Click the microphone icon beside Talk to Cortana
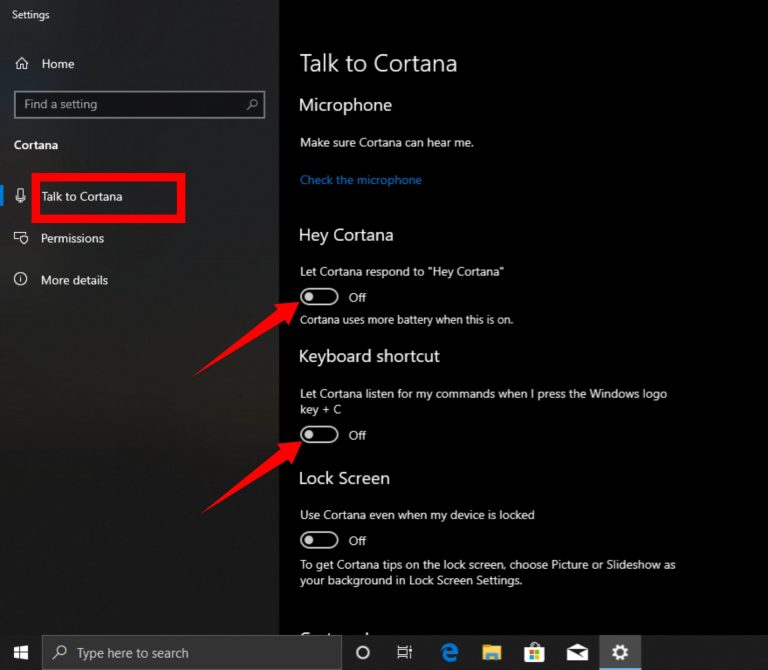 pyautogui.click(x=21, y=196)
